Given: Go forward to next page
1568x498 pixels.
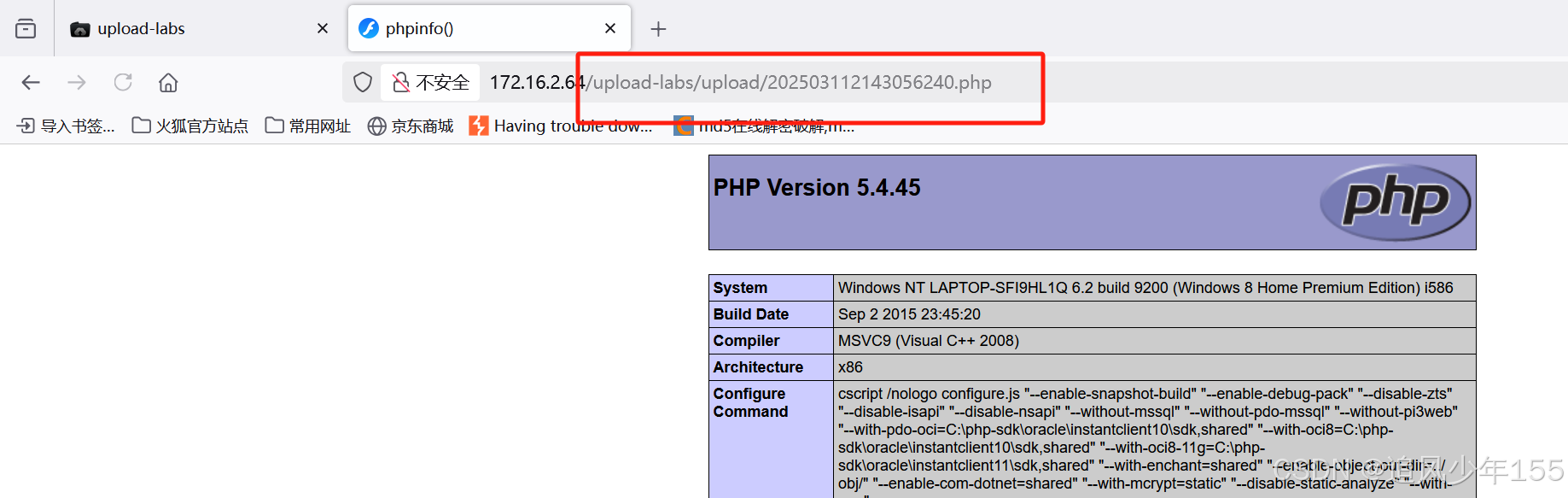Looking at the screenshot, I should (77, 82).
